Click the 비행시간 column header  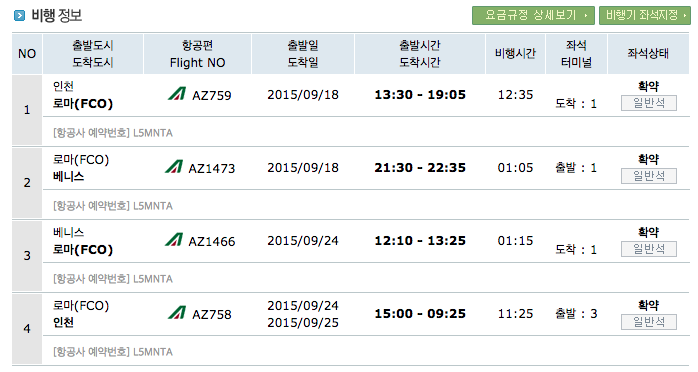[515, 54]
